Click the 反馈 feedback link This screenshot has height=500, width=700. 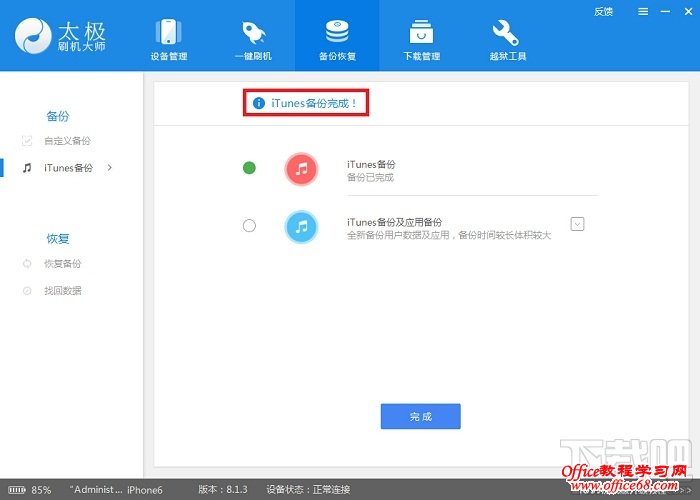click(x=603, y=12)
